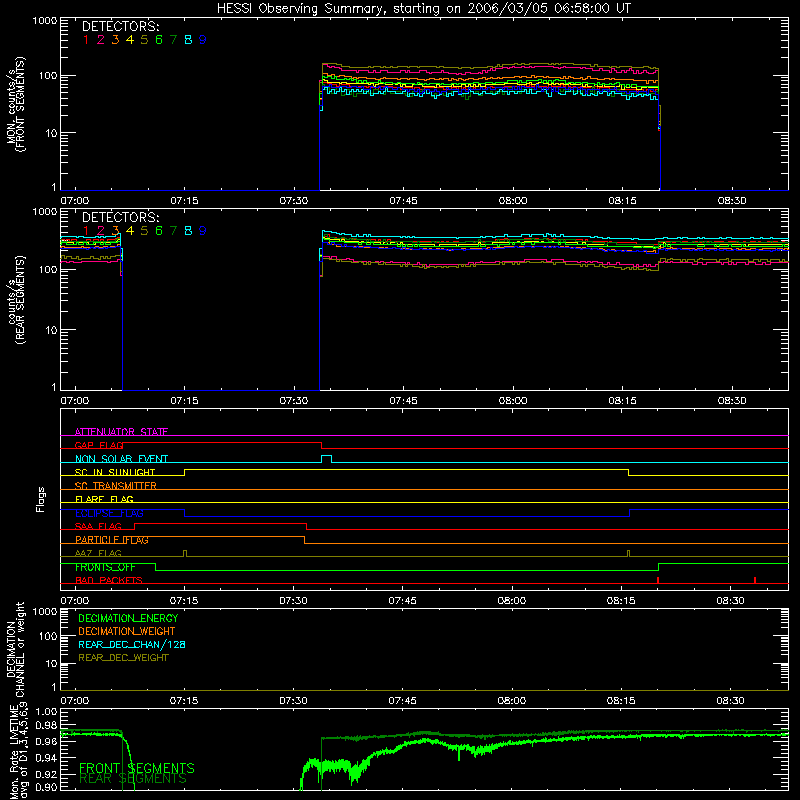This screenshot has height=800, width=800.
Task: Select the NON_SOLAR_EVENT flag label
Action: [121, 459]
